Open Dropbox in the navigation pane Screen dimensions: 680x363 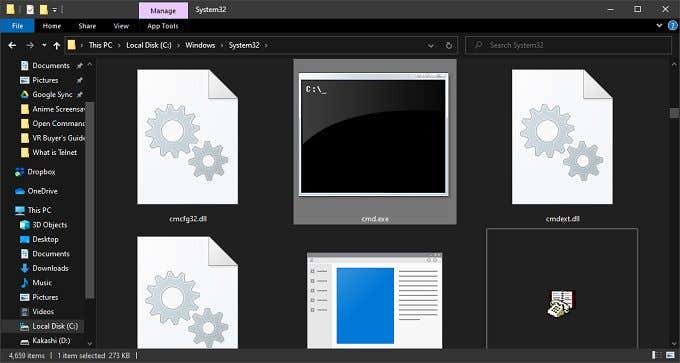coord(41,172)
